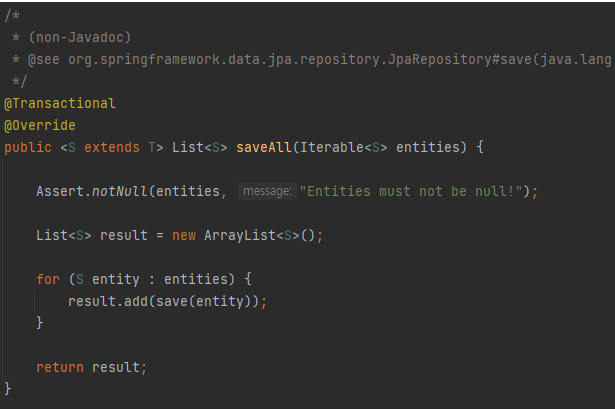Click ArrayList<S>() constructor call

(x=260, y=235)
